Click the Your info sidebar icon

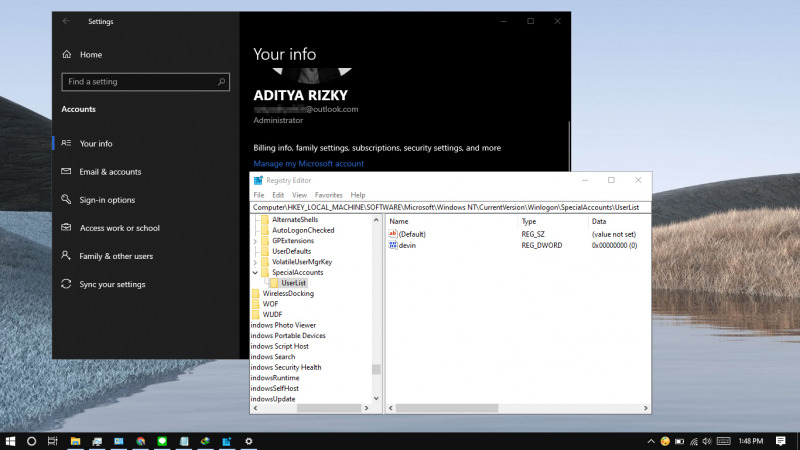point(66,143)
